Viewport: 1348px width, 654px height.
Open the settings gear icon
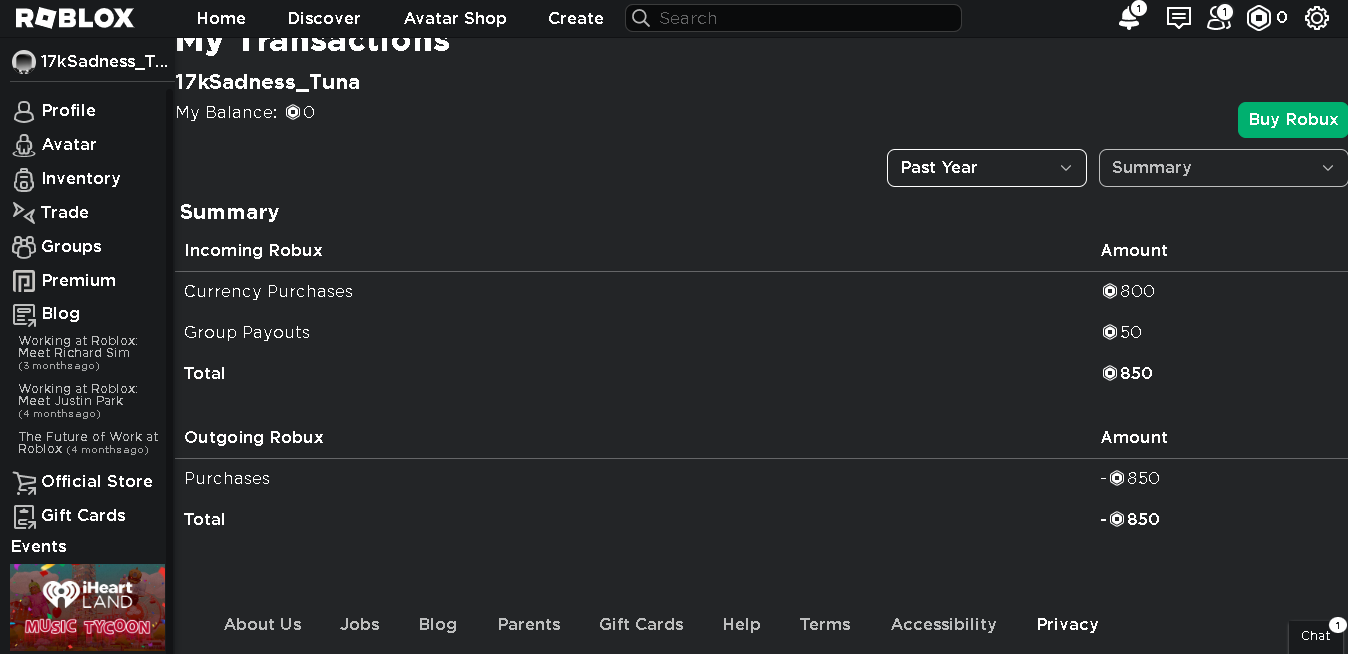[1317, 18]
